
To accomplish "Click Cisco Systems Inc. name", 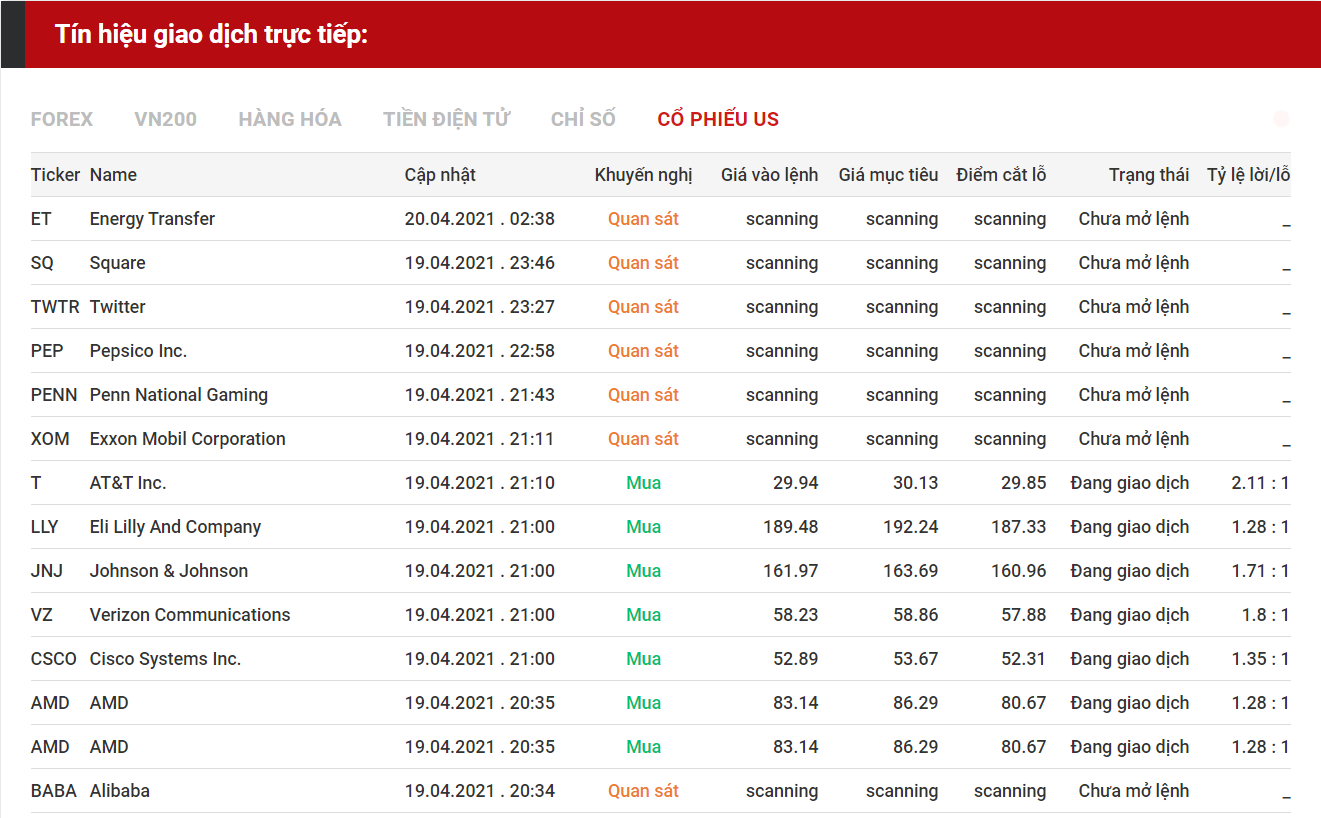I will (165, 659).
